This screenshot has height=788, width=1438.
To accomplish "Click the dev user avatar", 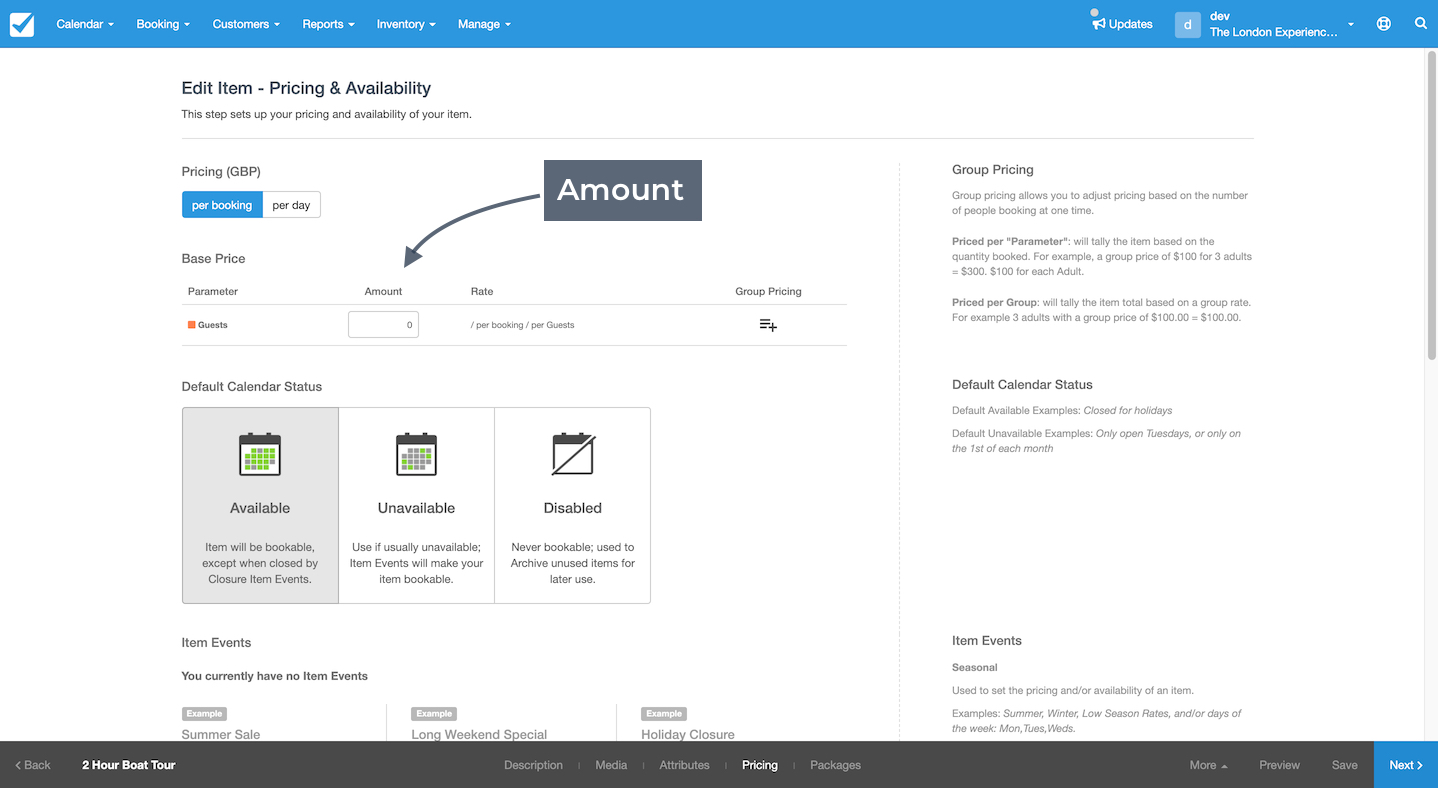I will click(x=1187, y=24).
